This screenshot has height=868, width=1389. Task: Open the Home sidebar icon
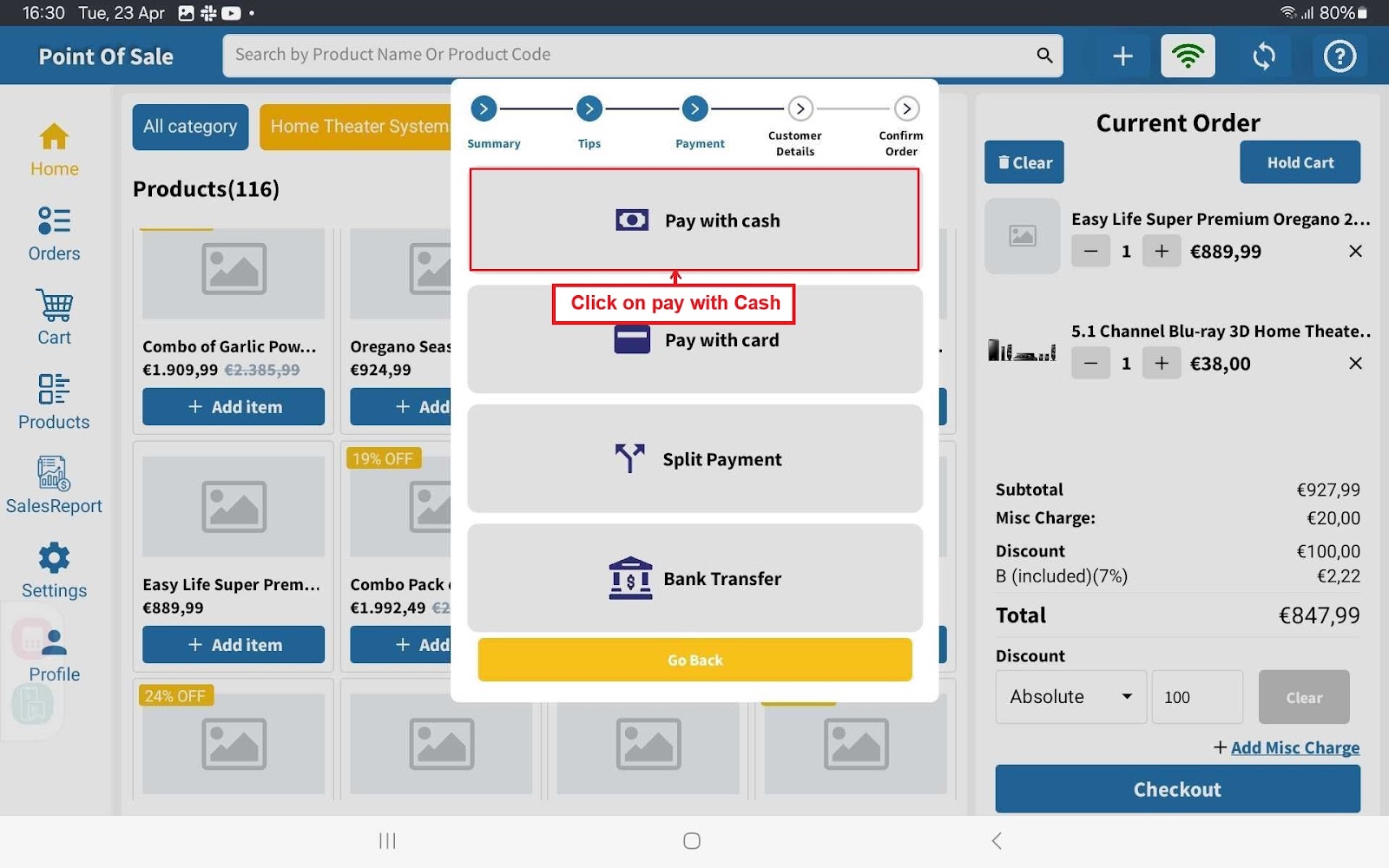coord(54,149)
